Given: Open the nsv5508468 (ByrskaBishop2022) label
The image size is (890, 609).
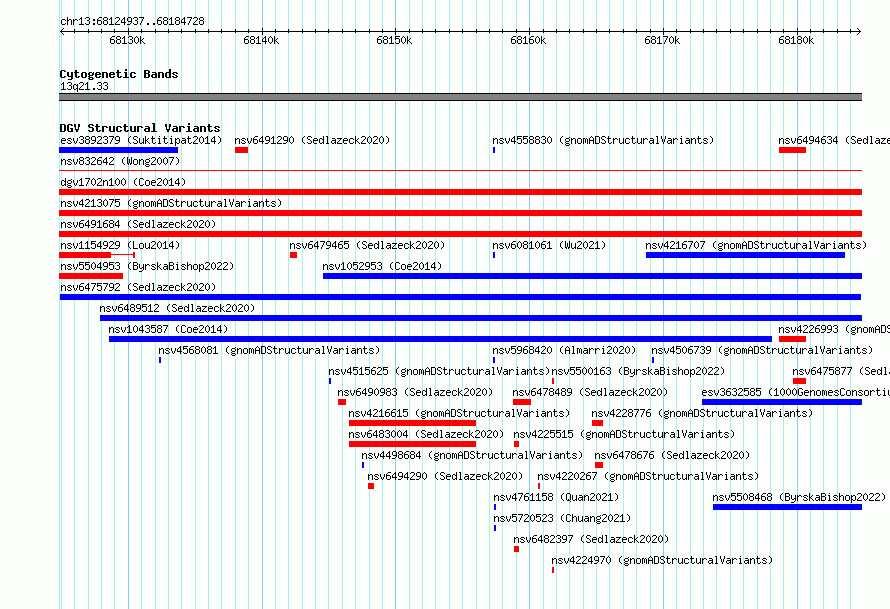Looking at the screenshot, I should pyautogui.click(x=799, y=497).
